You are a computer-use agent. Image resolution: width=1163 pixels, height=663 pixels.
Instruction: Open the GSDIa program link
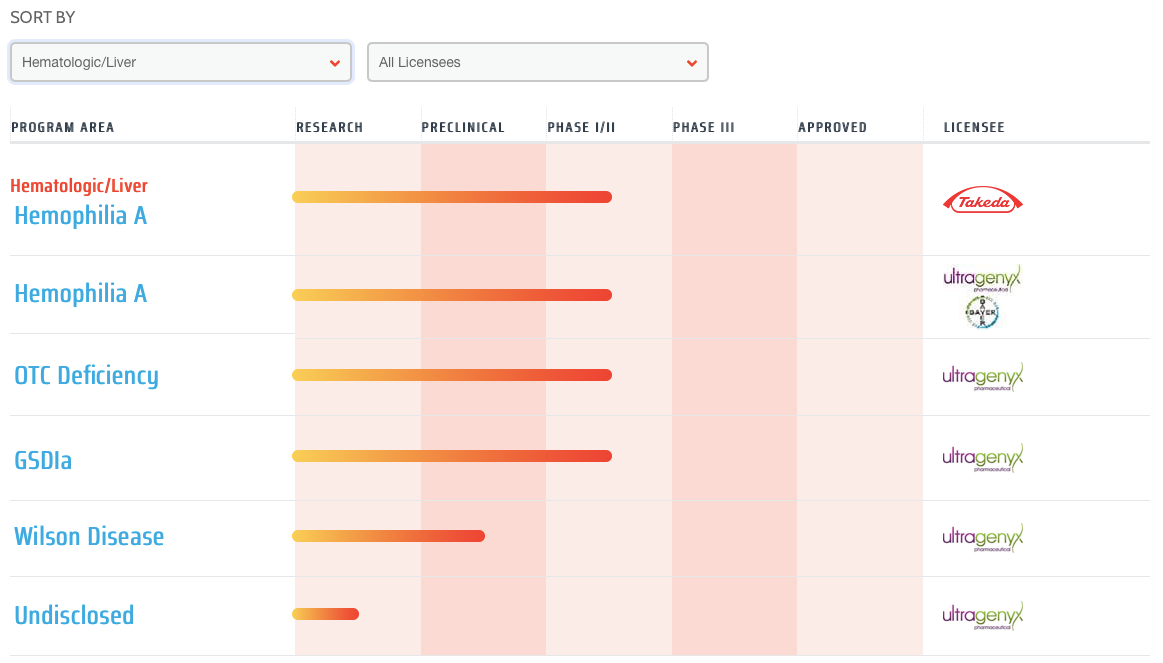click(x=43, y=460)
